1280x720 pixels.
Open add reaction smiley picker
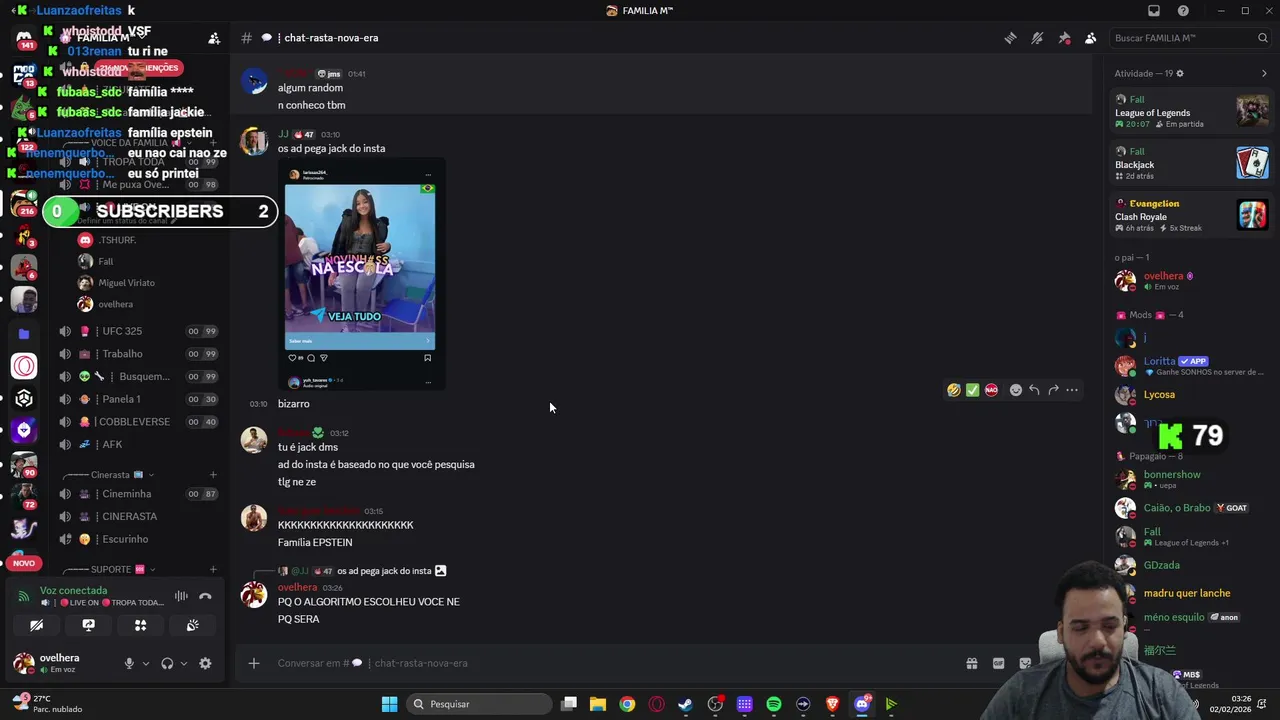(1016, 390)
